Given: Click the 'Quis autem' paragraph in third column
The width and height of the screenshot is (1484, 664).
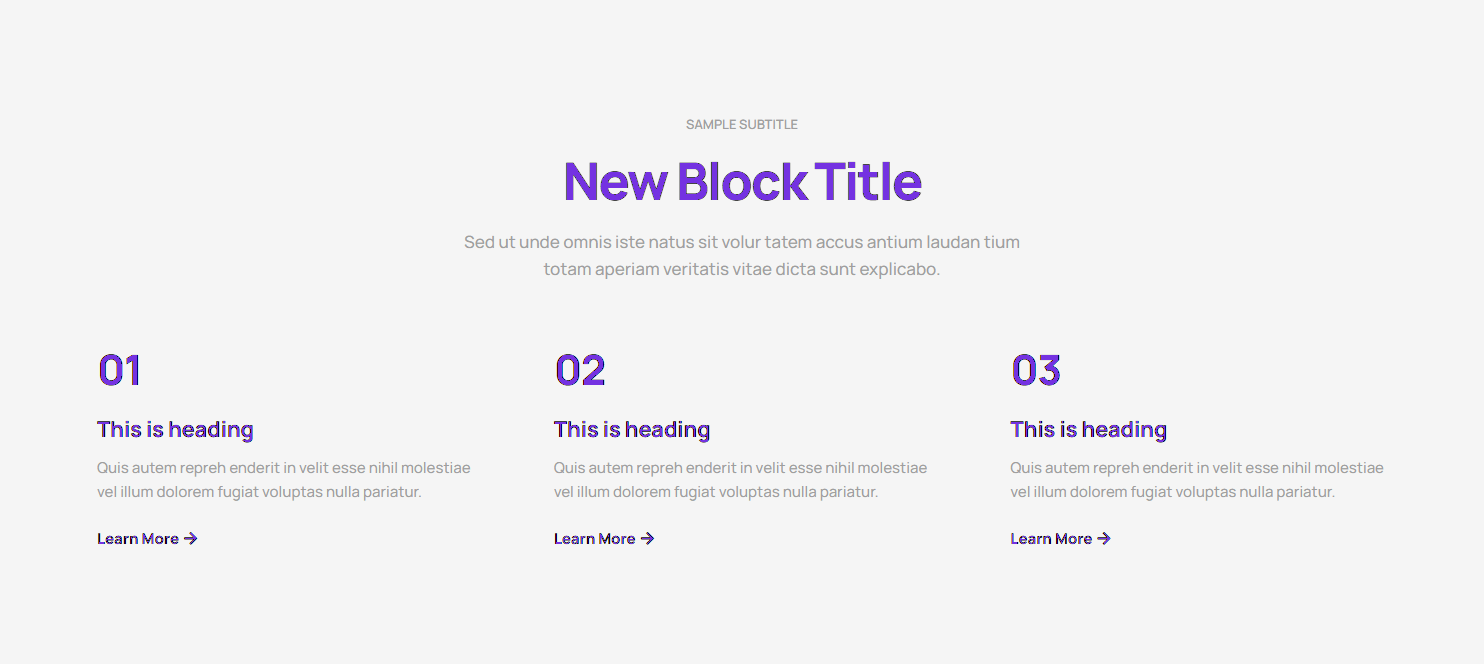Looking at the screenshot, I should (x=1196, y=468).
